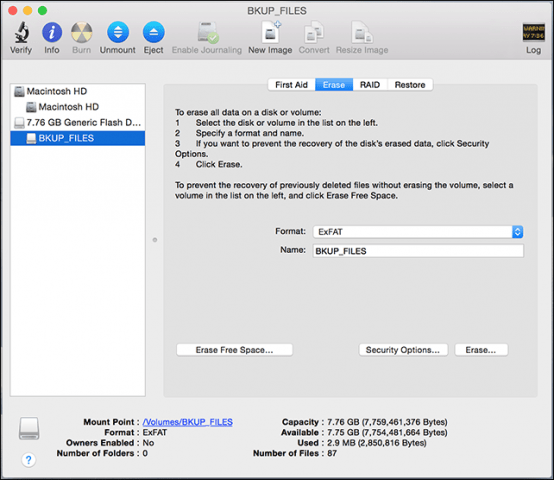554x480 pixels.
Task: Click the Erase... button
Action: [481, 350]
